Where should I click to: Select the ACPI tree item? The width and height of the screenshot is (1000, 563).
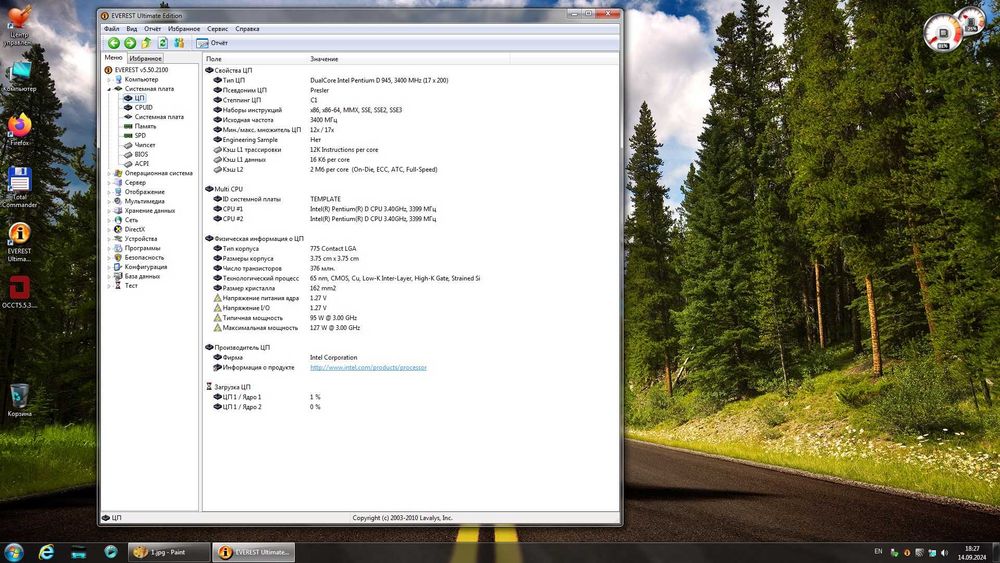pos(142,164)
